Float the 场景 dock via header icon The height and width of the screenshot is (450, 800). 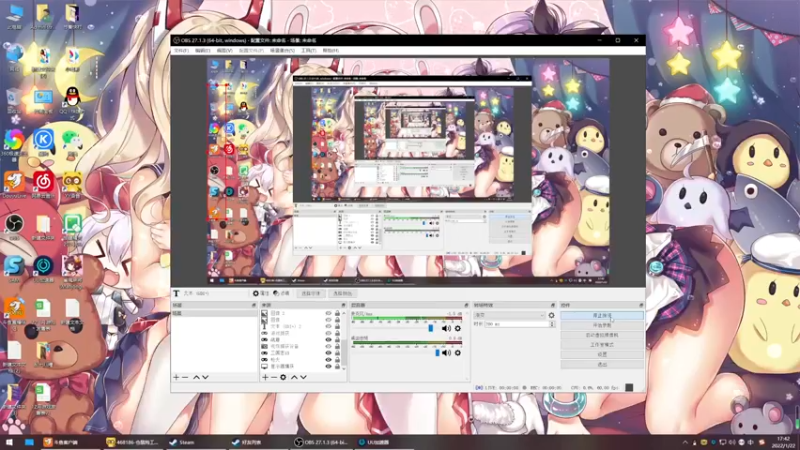(254, 305)
